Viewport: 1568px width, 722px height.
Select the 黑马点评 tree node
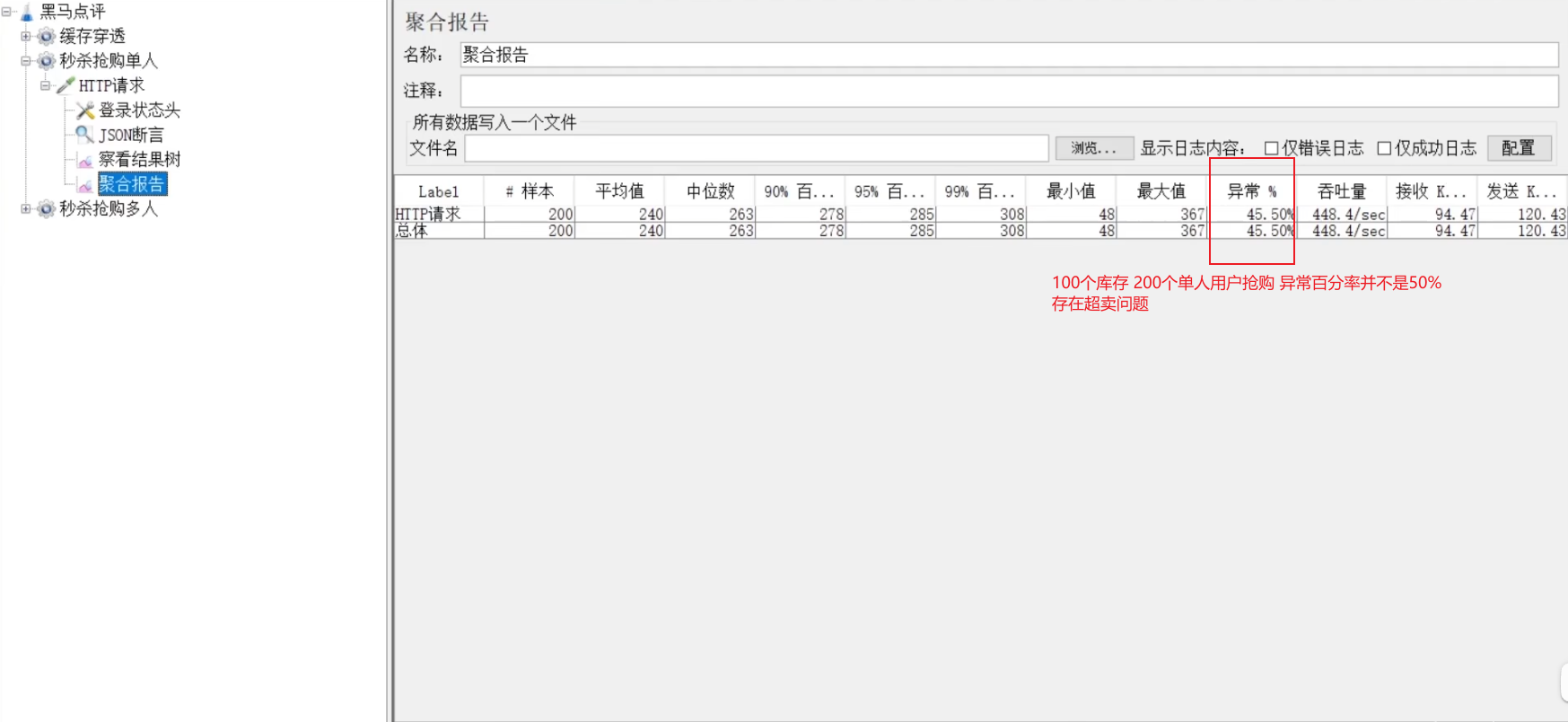tap(73, 12)
